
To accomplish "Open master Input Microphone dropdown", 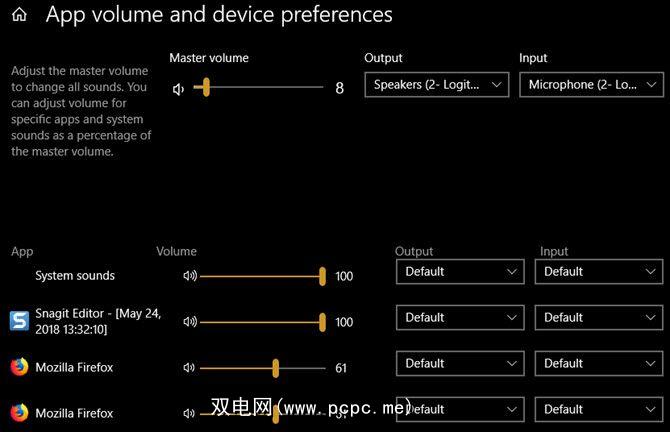I will (x=593, y=85).
